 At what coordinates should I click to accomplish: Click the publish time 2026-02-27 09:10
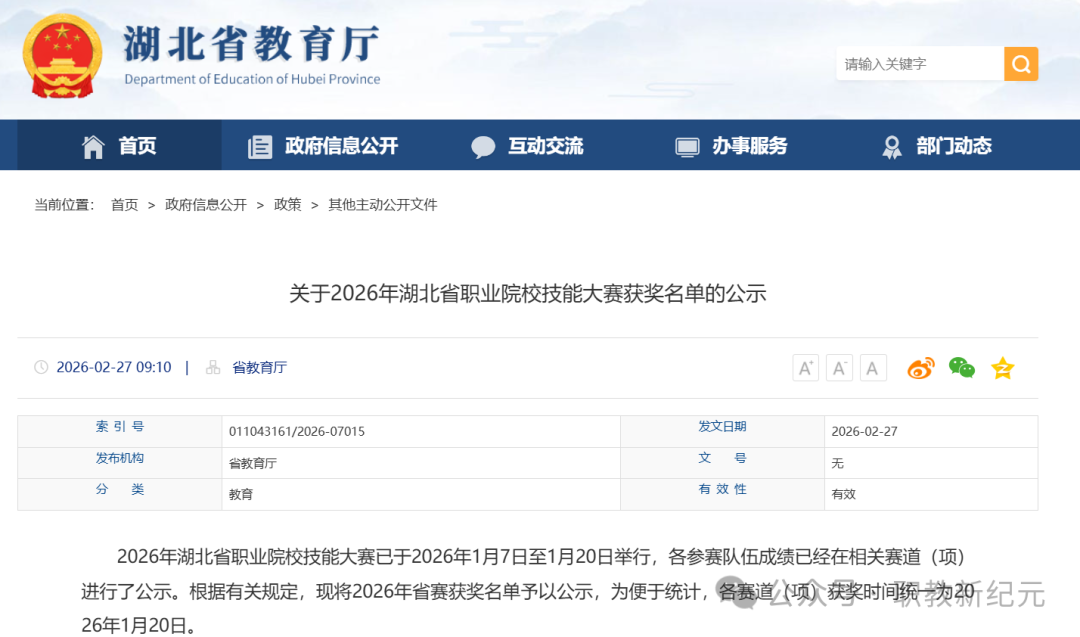(114, 367)
